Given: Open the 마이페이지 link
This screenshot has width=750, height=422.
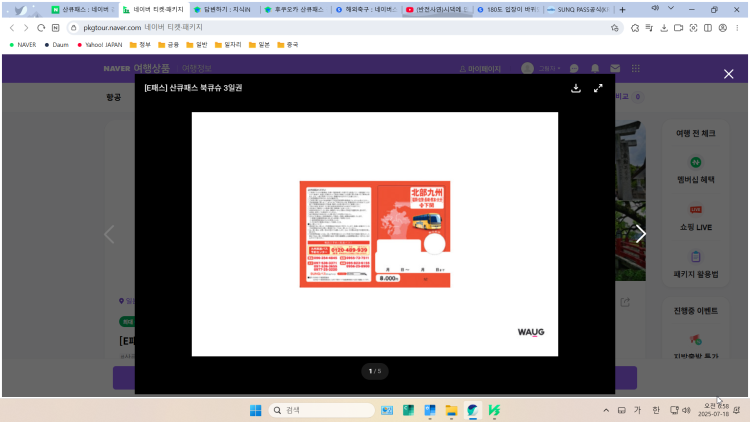Looking at the screenshot, I should (480, 69).
